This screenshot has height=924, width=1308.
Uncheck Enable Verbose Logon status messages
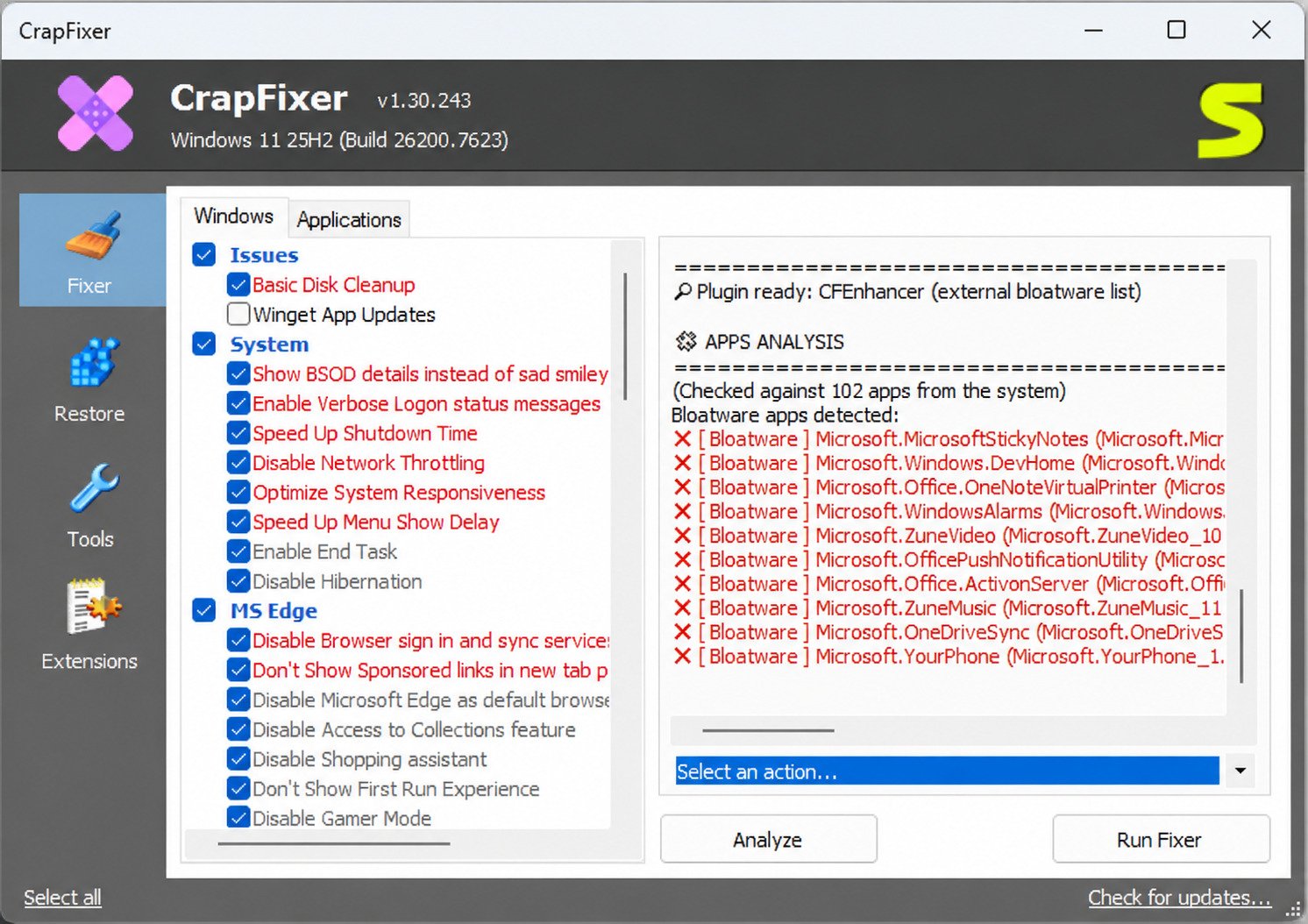[x=238, y=403]
